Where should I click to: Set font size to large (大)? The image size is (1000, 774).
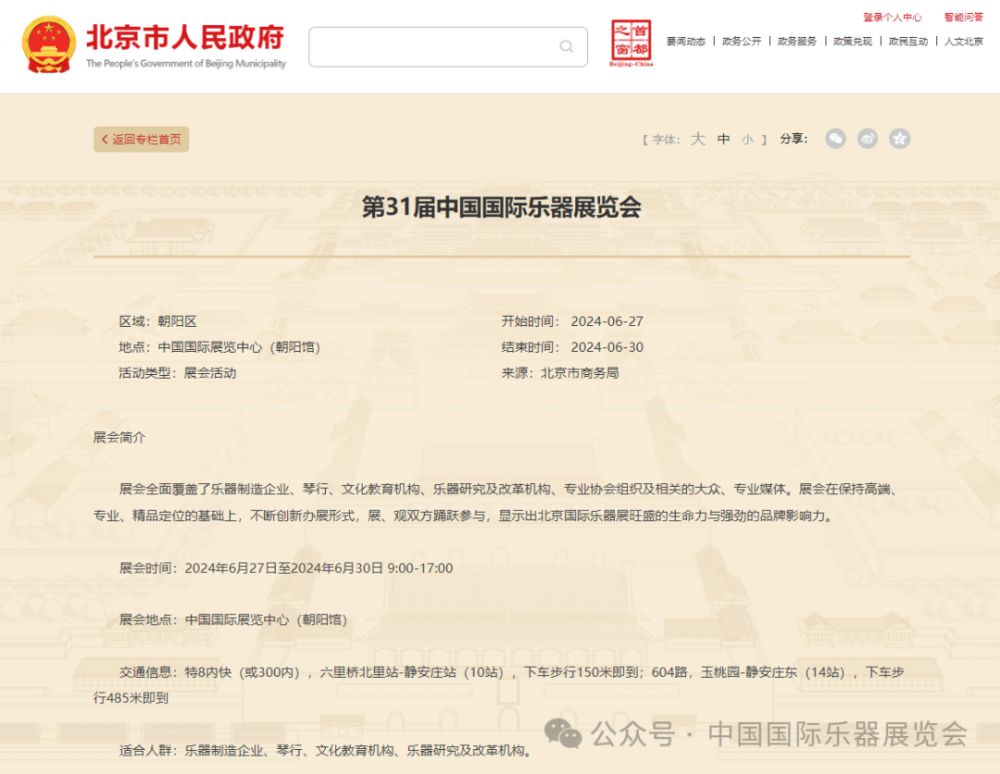coord(697,139)
